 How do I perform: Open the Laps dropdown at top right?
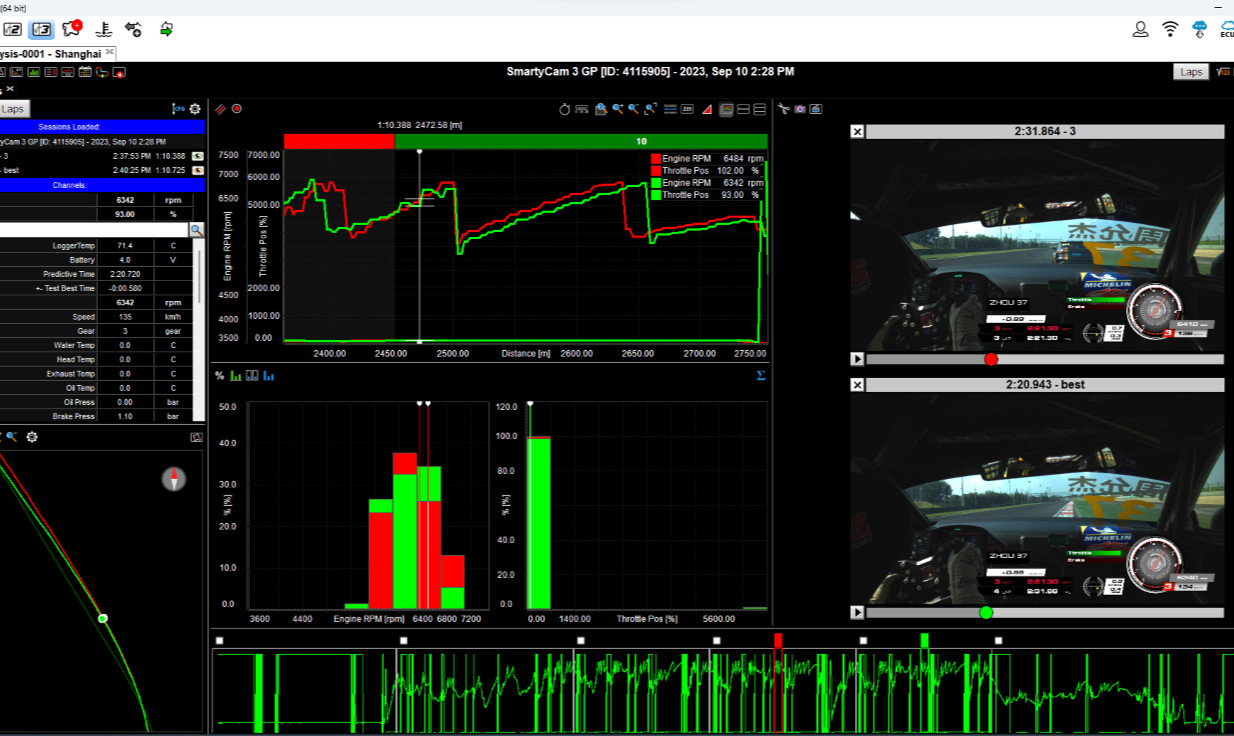[1190, 72]
